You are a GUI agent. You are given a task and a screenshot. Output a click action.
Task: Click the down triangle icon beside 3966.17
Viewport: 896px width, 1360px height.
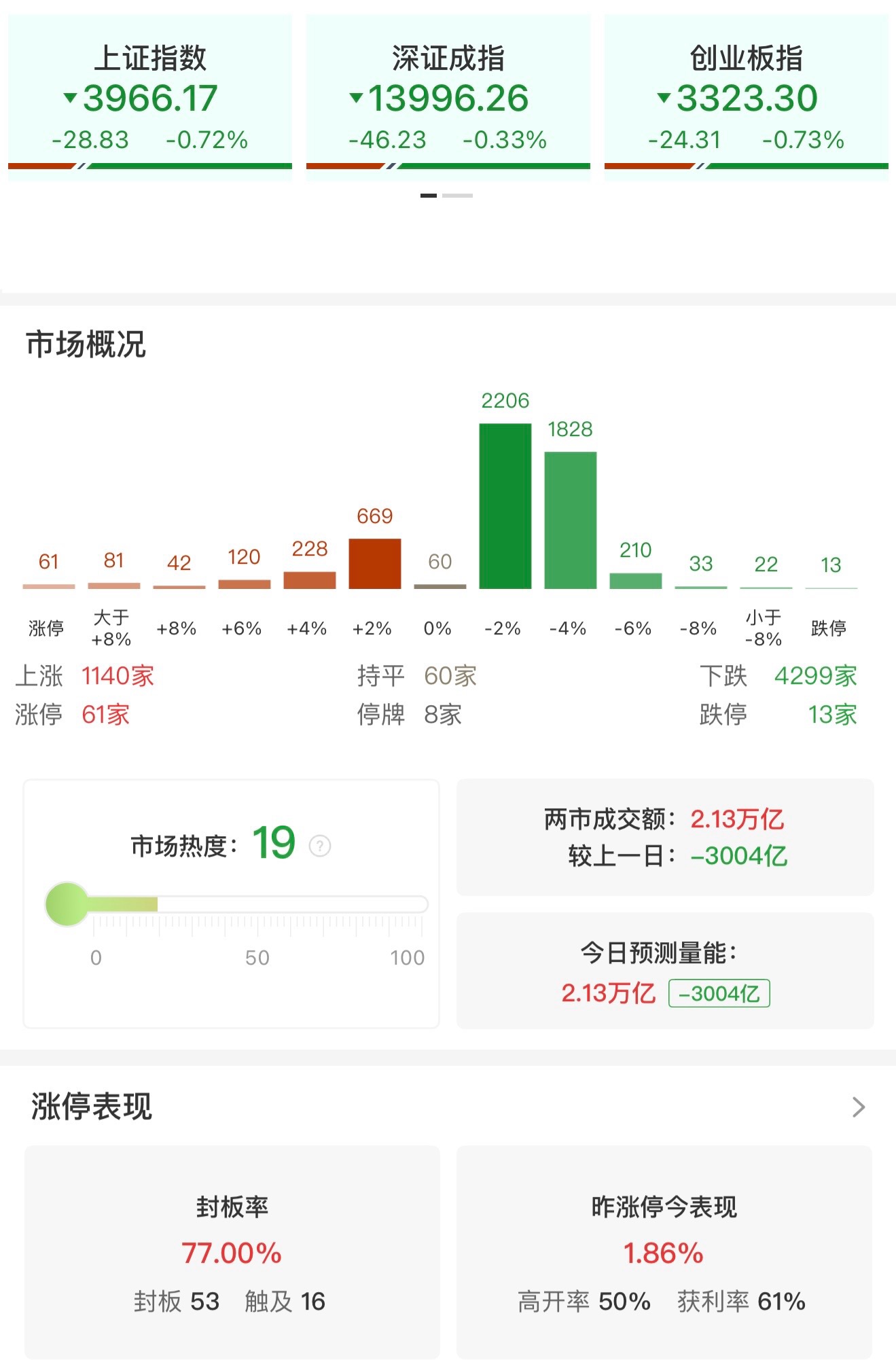pyautogui.click(x=70, y=98)
